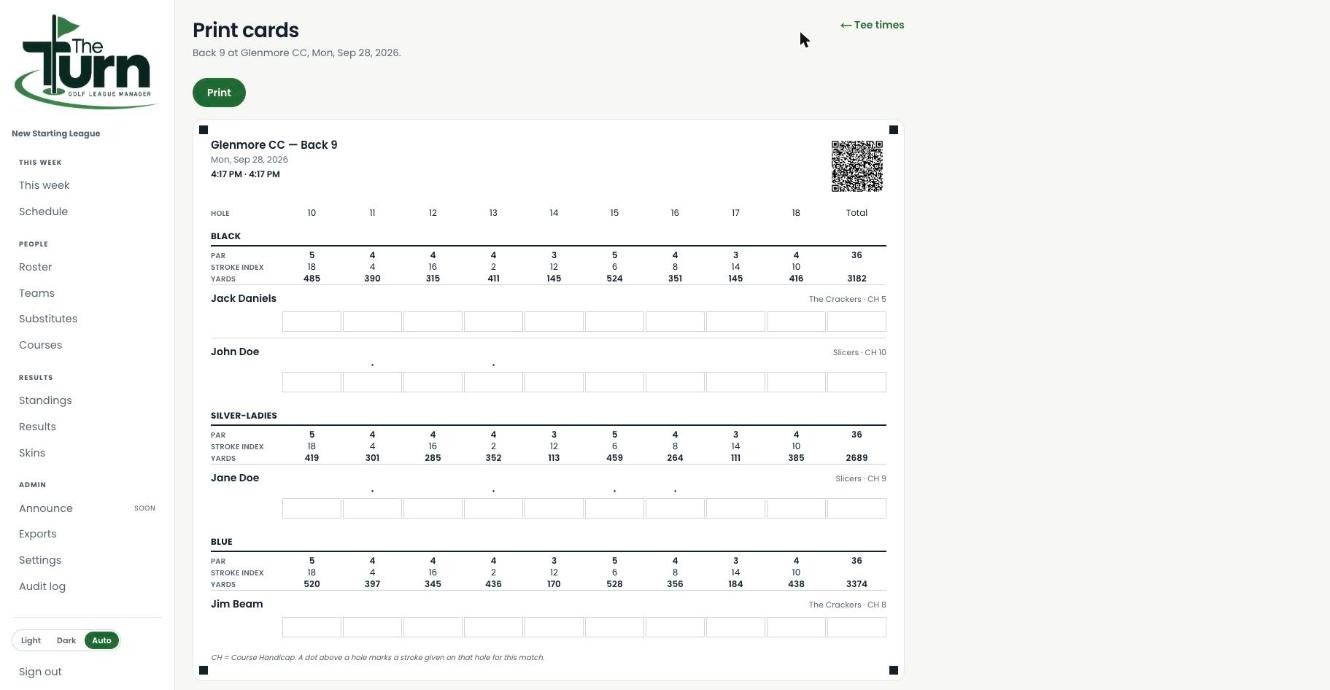Click the 'Total' column header
Image resolution: width=1330 pixels, height=690 pixels.
(857, 213)
